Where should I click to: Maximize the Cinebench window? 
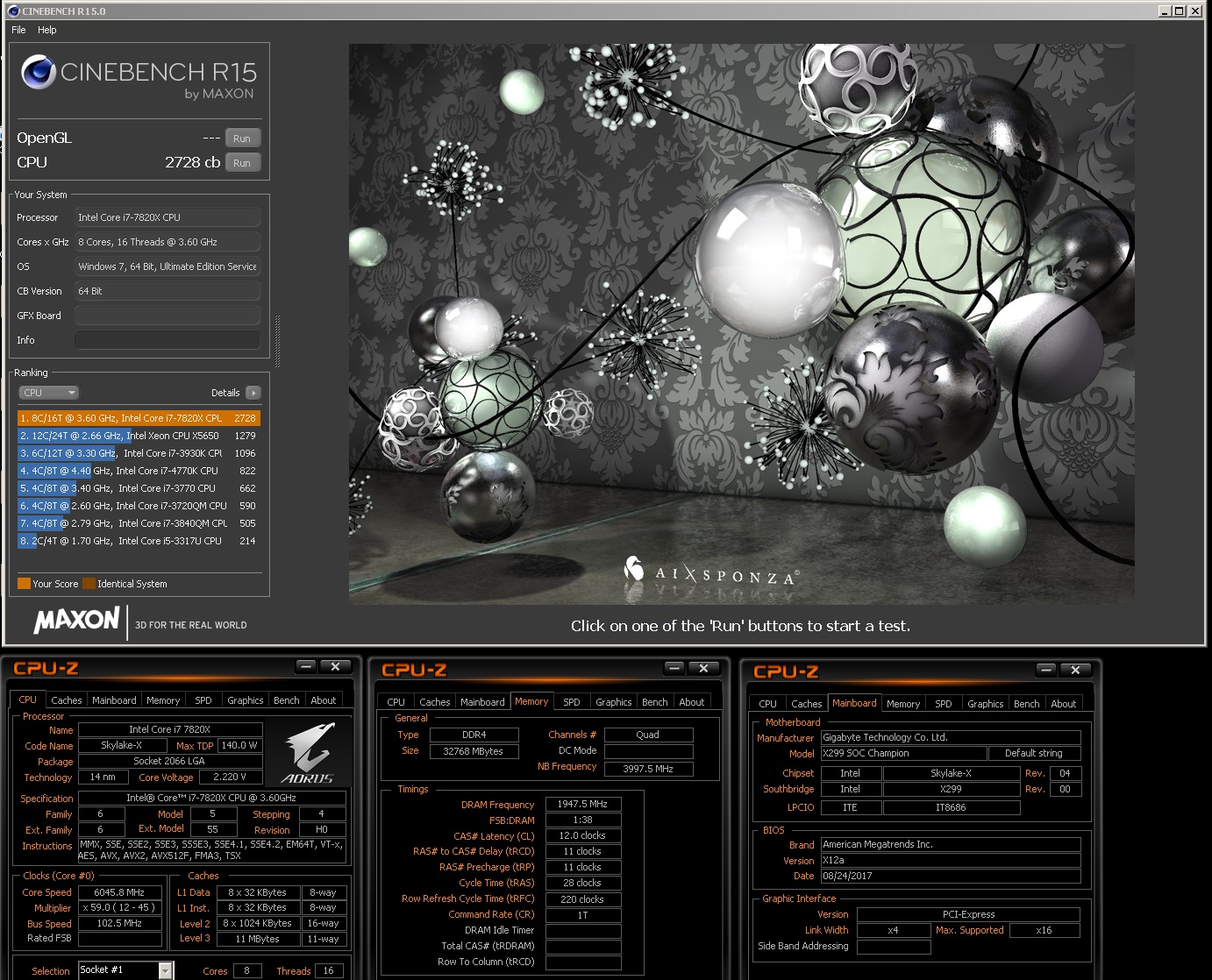tap(1180, 11)
